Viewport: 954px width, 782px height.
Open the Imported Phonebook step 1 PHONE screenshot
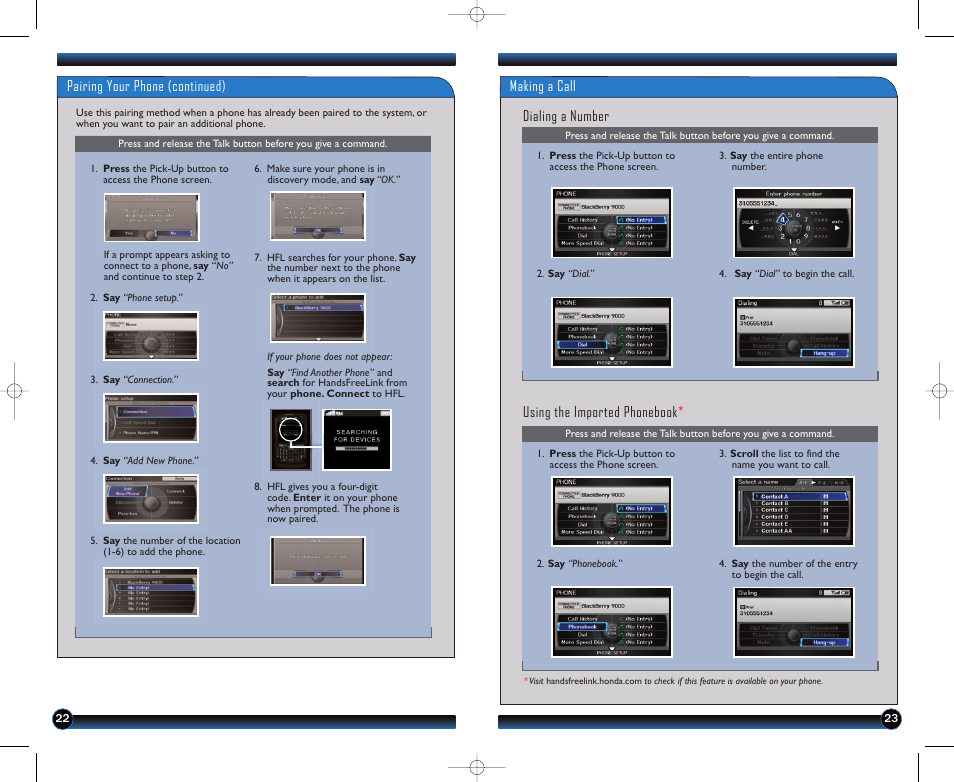[612, 511]
